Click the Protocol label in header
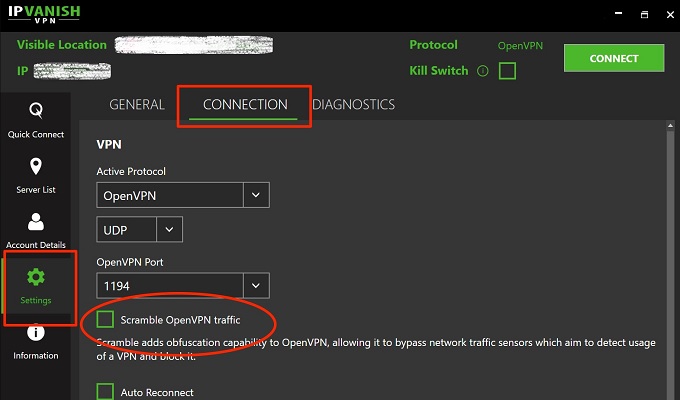Image resolution: width=680 pixels, height=400 pixels. tap(433, 45)
